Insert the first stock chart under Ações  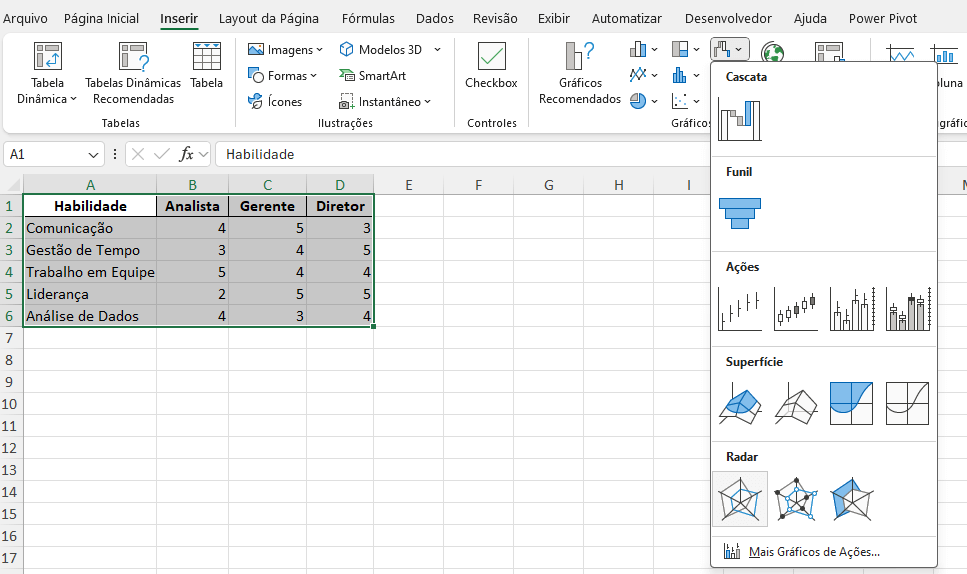click(740, 309)
